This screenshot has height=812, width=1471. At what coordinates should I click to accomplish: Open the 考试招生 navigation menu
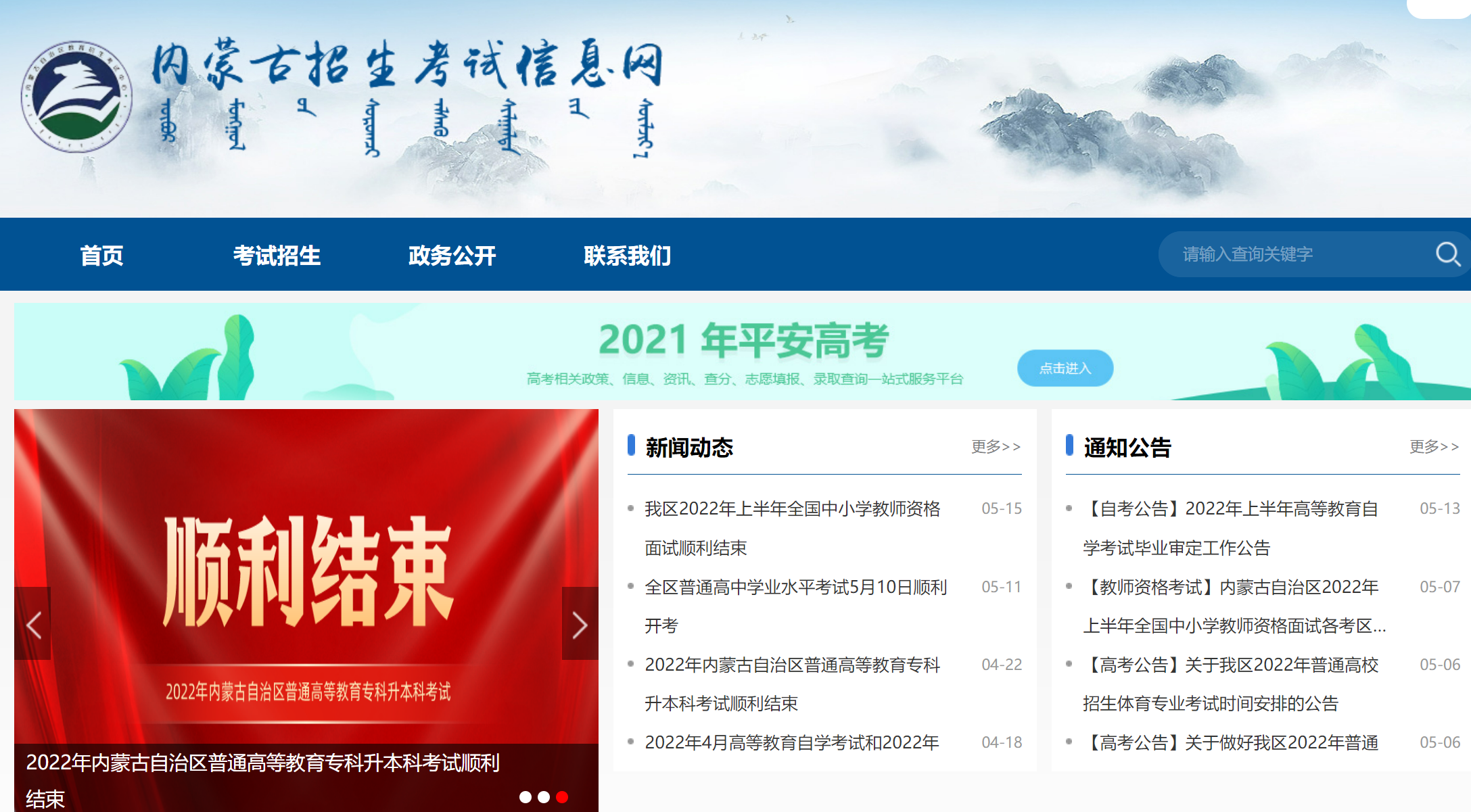pyautogui.click(x=277, y=256)
